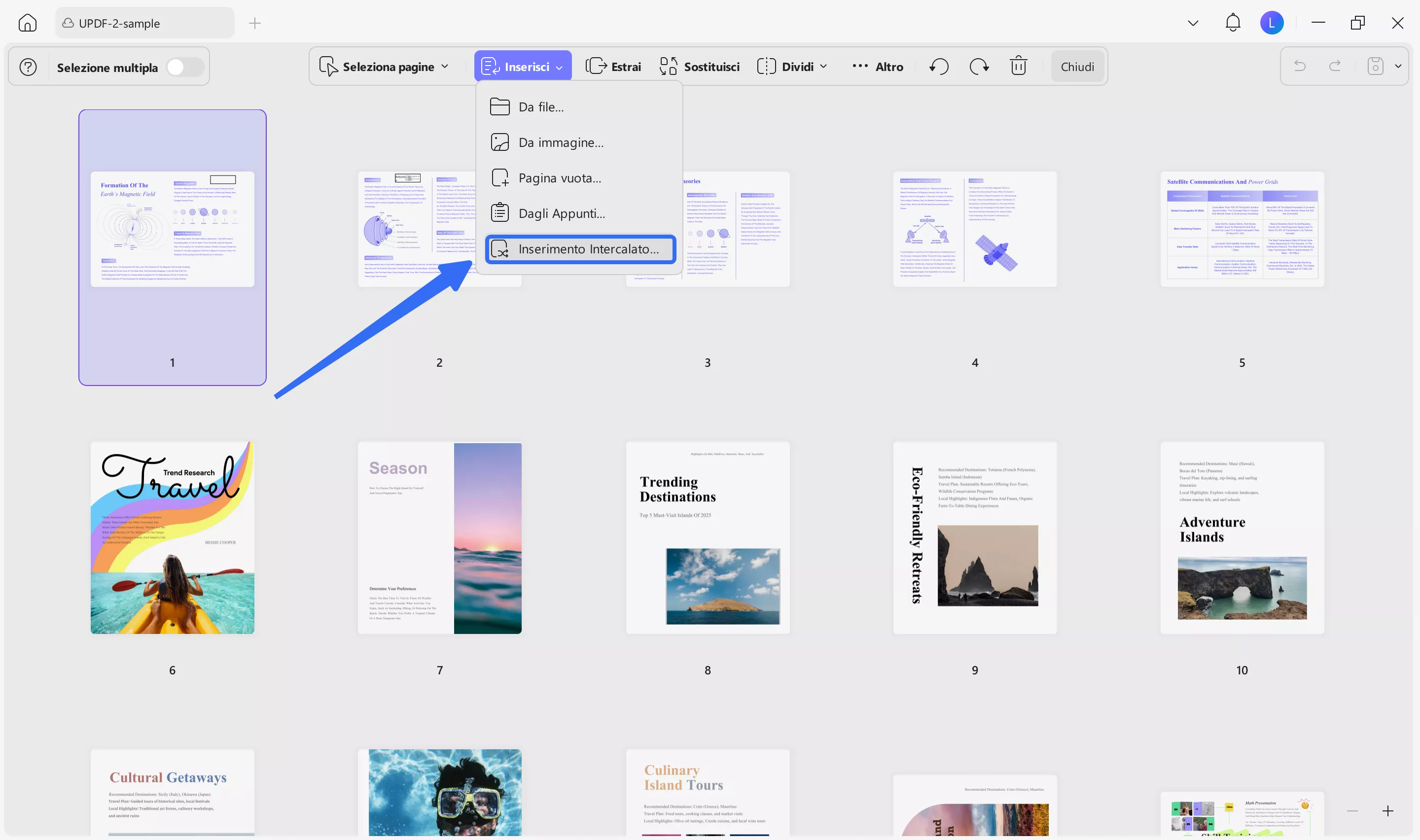This screenshot has width=1420, height=840.
Task: Choose Inserimento Intercalato menu entry
Action: click(x=581, y=249)
